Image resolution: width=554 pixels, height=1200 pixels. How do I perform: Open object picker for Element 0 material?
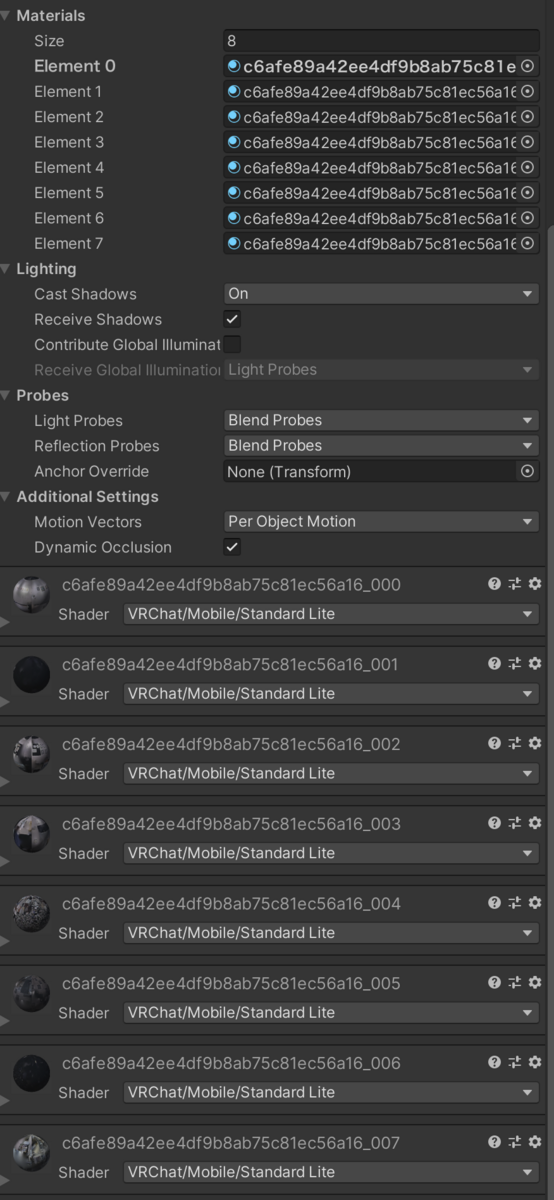point(528,66)
